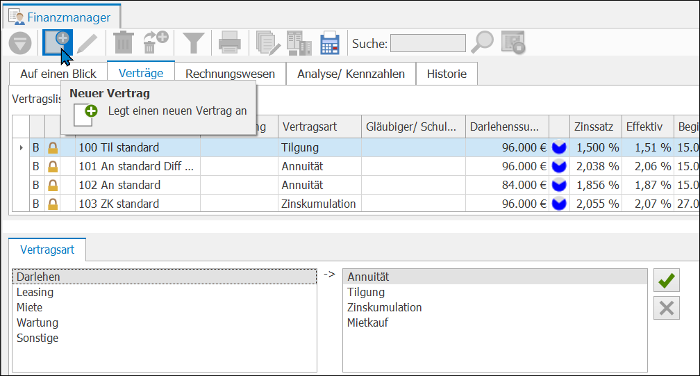Open the Historie tab

(446, 74)
